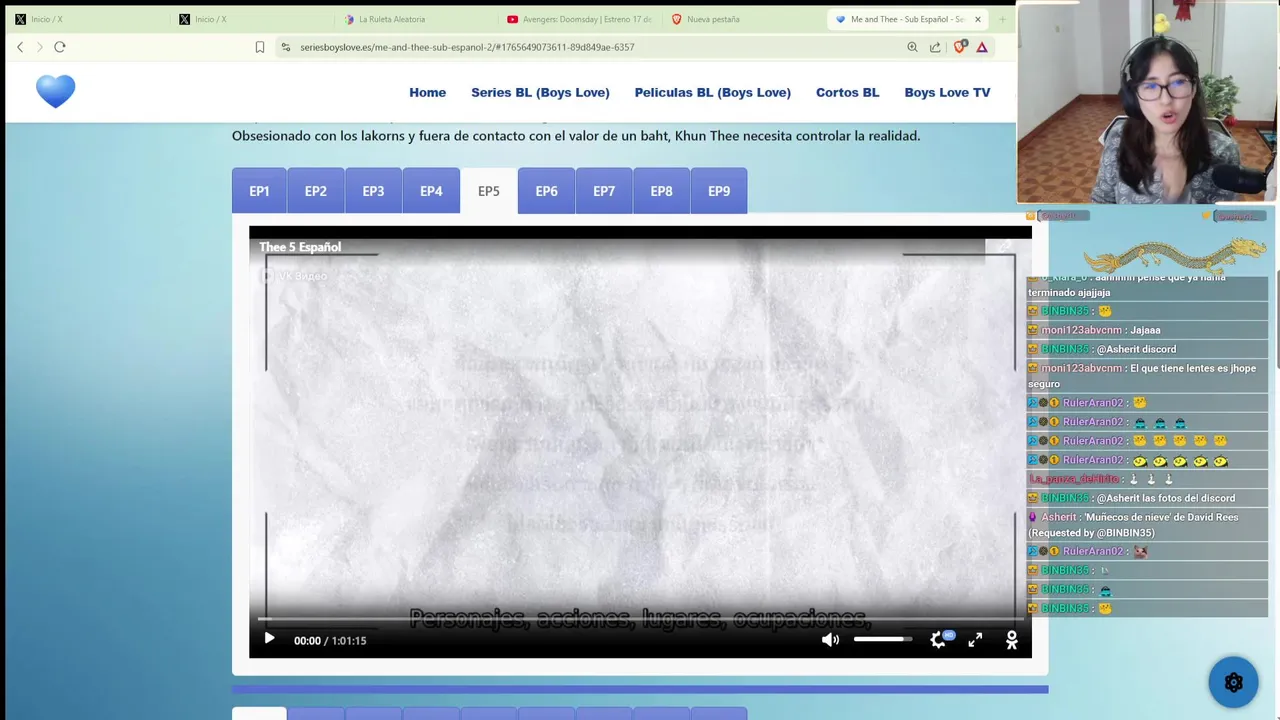Go forward in browser history
Screen dimensions: 1280x720
[x=40, y=47]
